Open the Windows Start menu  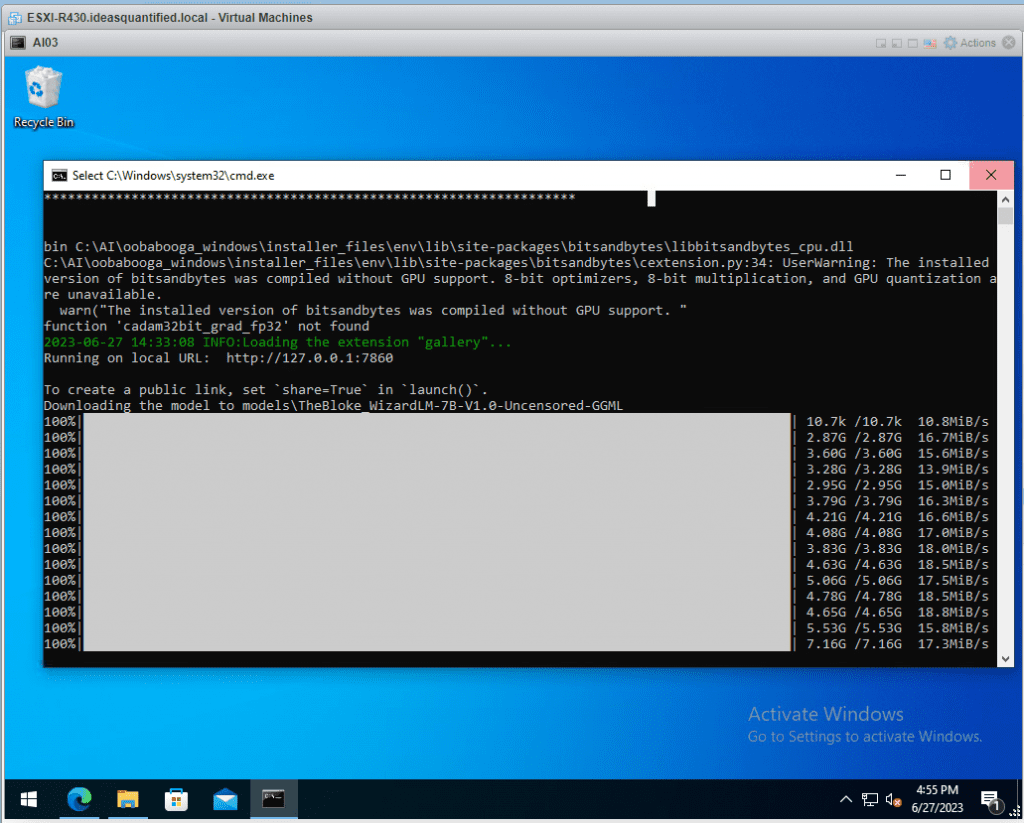coord(29,798)
